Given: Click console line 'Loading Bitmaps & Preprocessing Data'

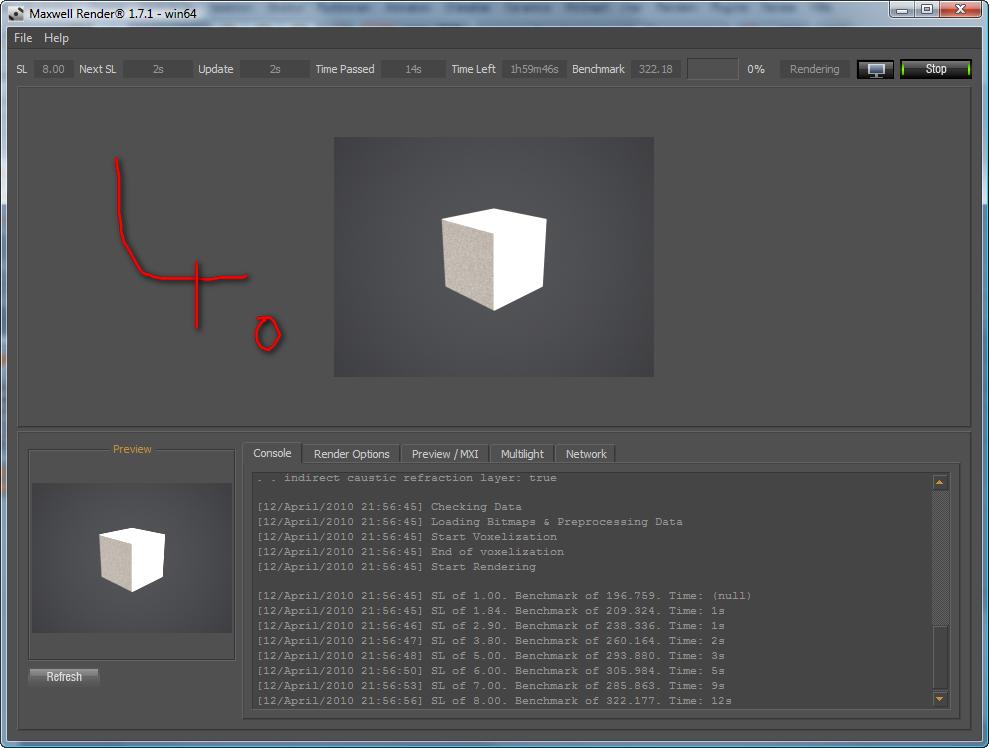Looking at the screenshot, I should (x=469, y=522).
